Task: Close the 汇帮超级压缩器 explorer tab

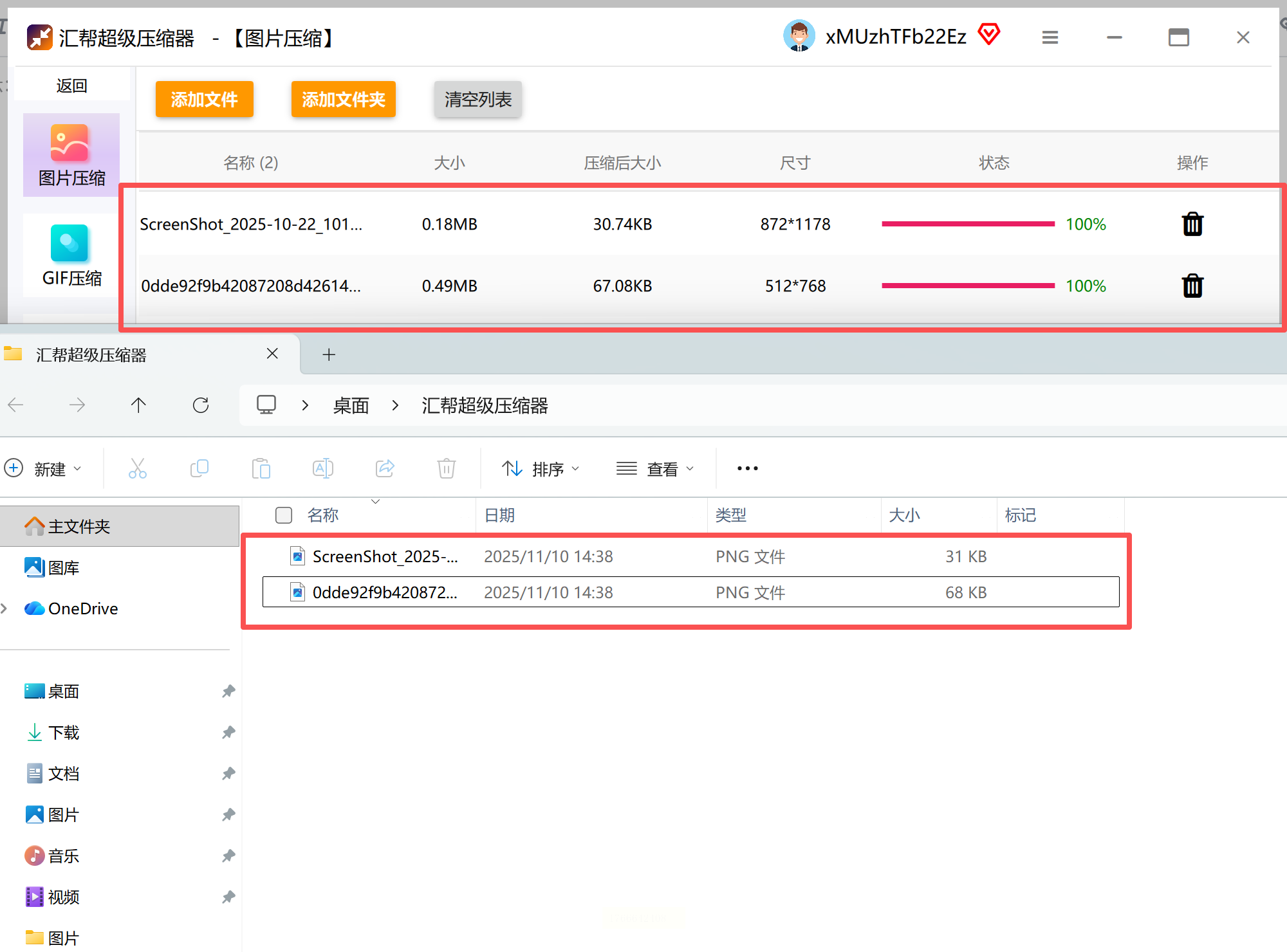Action: pyautogui.click(x=272, y=354)
